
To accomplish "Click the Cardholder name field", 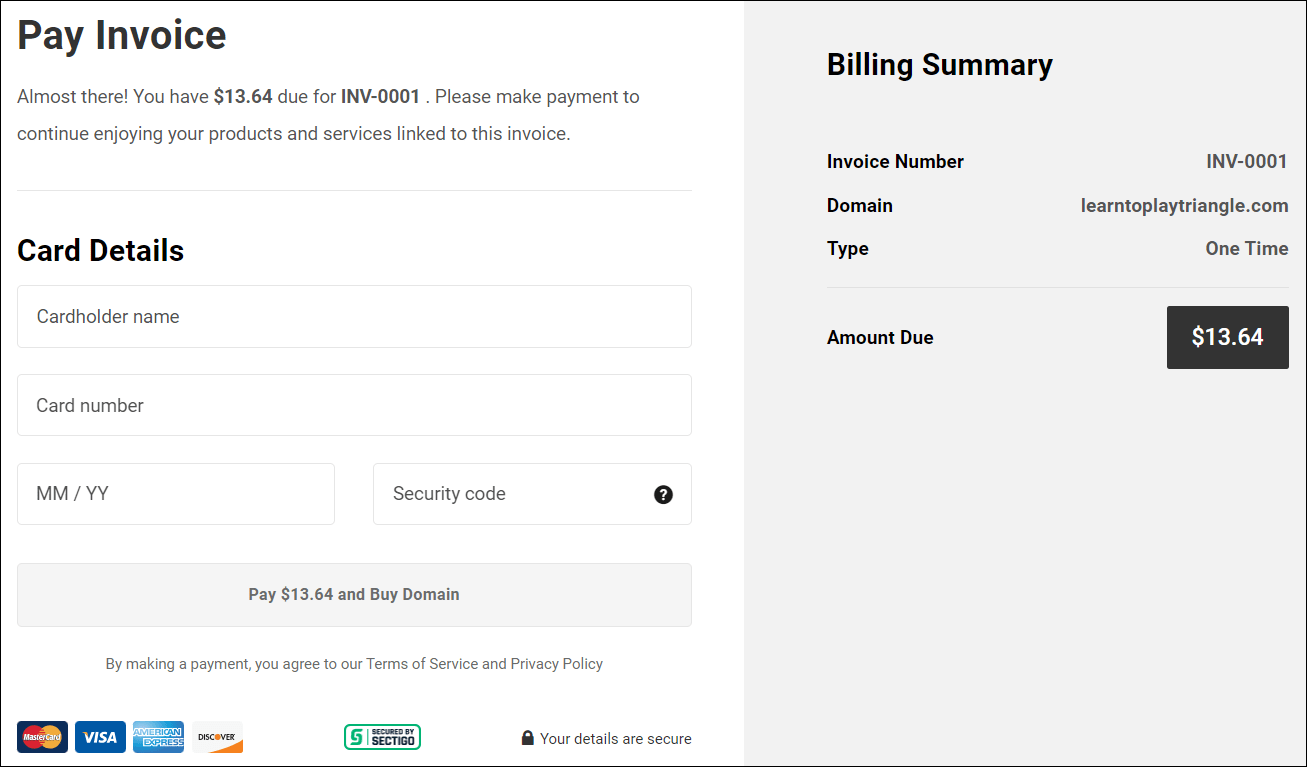I will click(x=354, y=315).
